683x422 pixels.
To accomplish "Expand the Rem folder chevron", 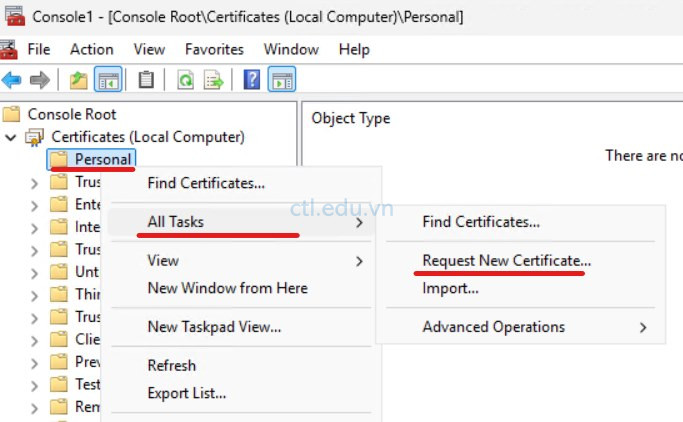I will (x=34, y=408).
